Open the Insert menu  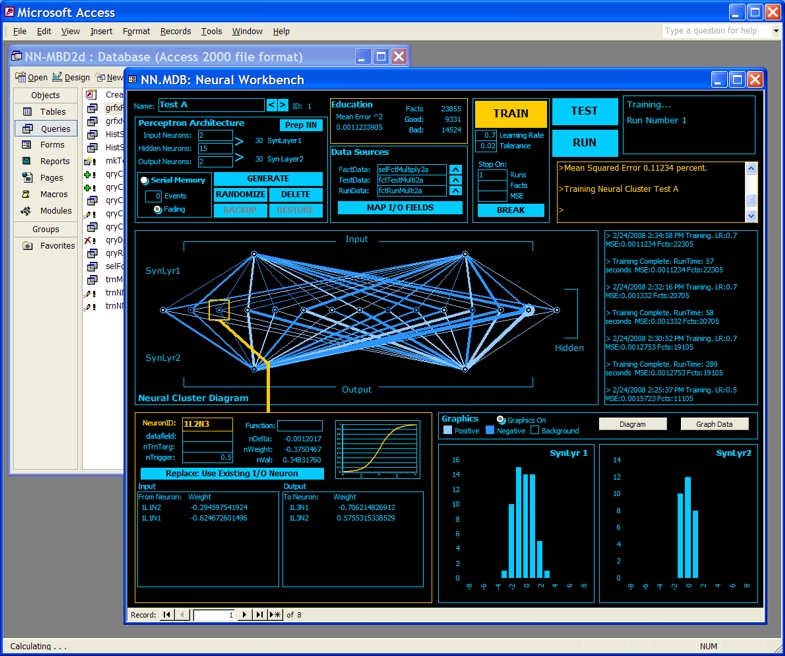tap(101, 31)
